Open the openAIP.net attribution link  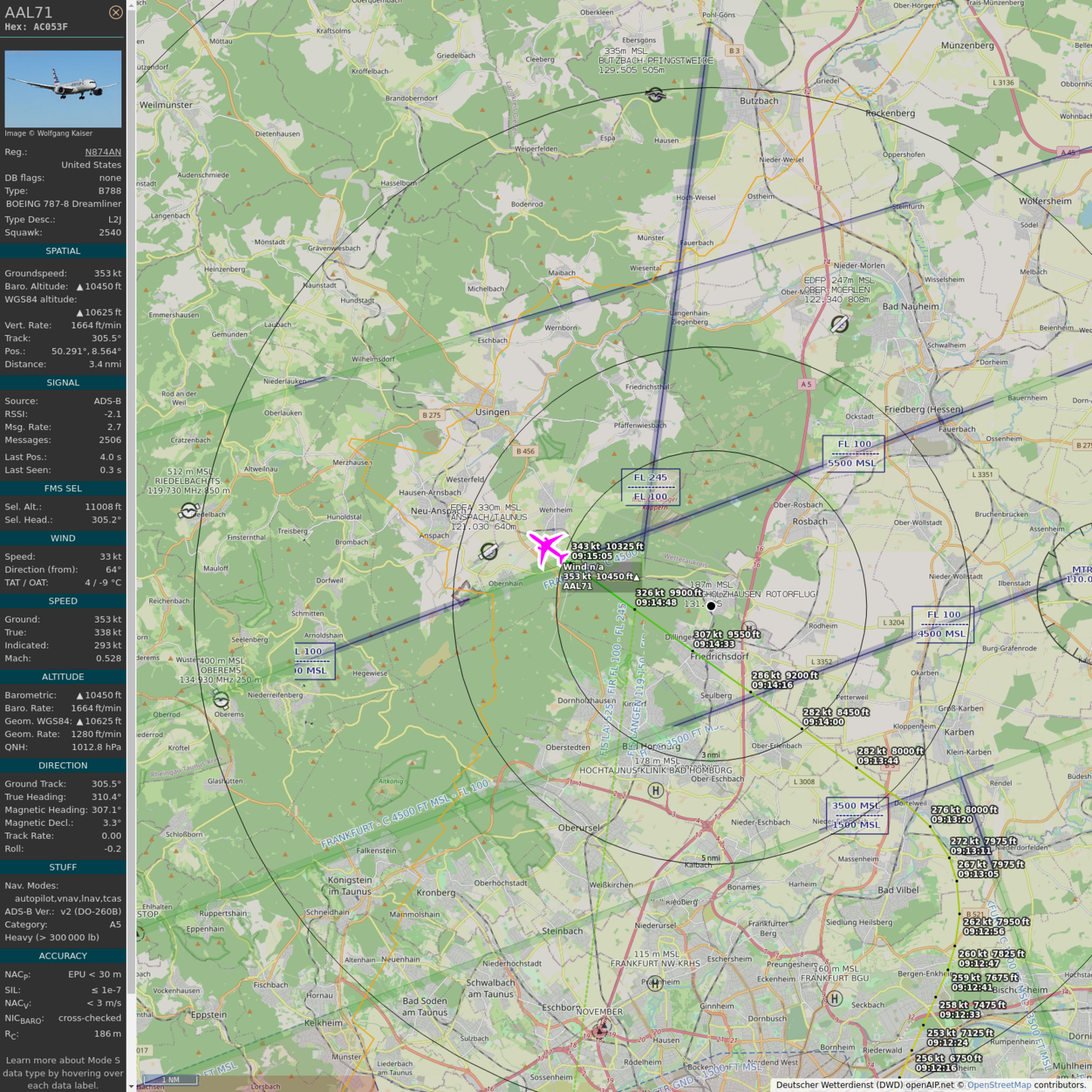(930, 1085)
